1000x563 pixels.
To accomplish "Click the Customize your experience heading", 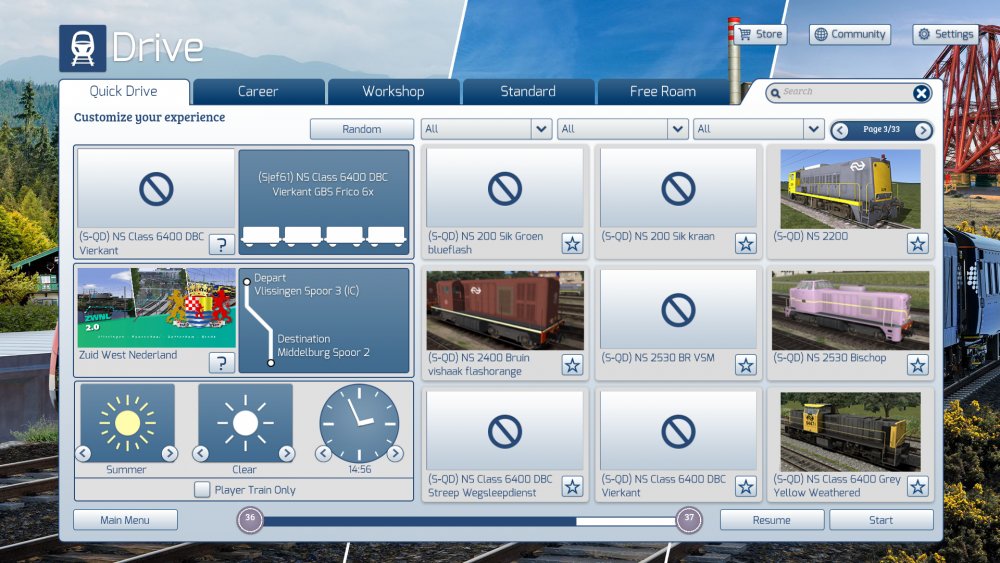I will tap(149, 117).
